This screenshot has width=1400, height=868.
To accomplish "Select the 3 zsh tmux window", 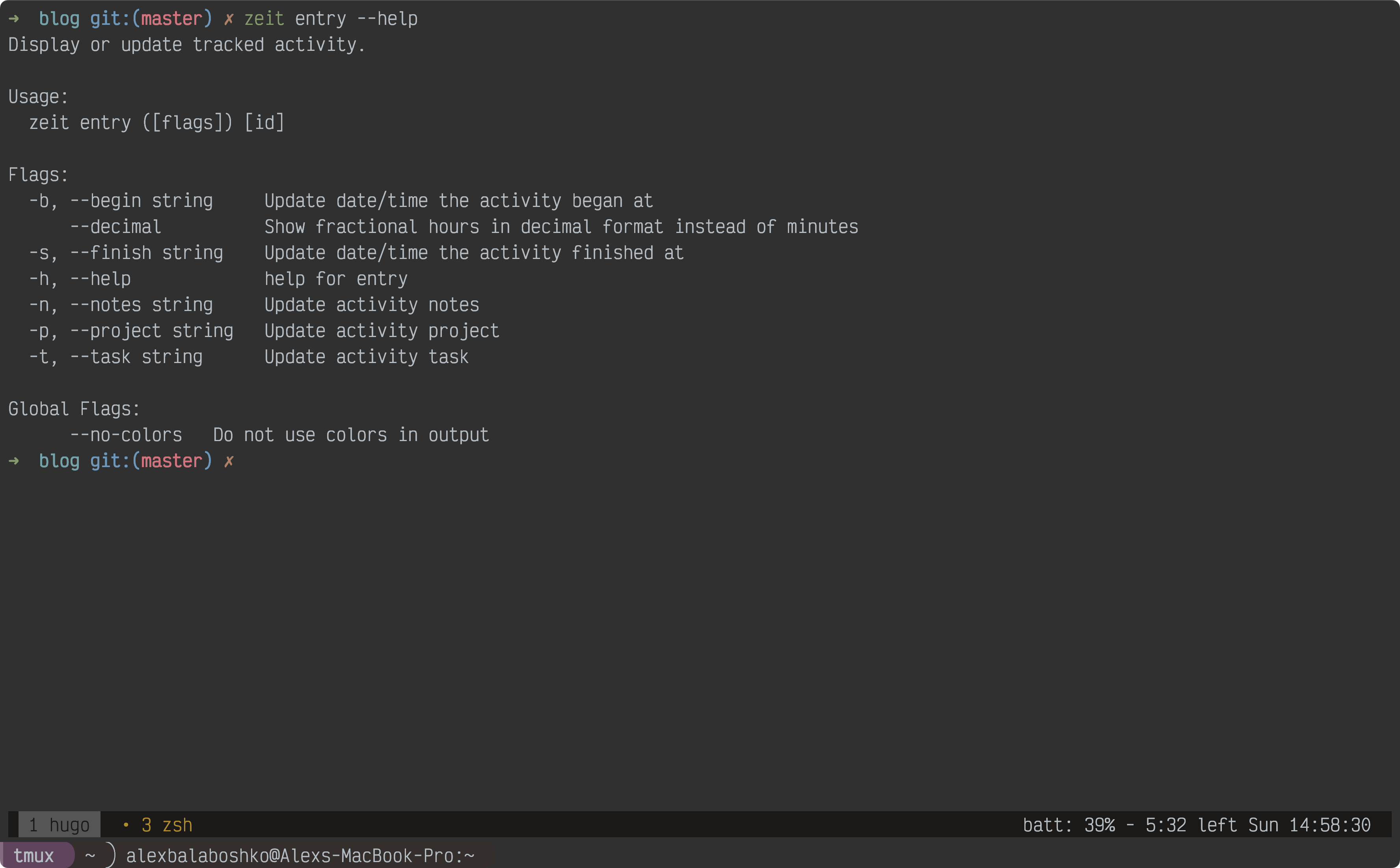I will 166,825.
